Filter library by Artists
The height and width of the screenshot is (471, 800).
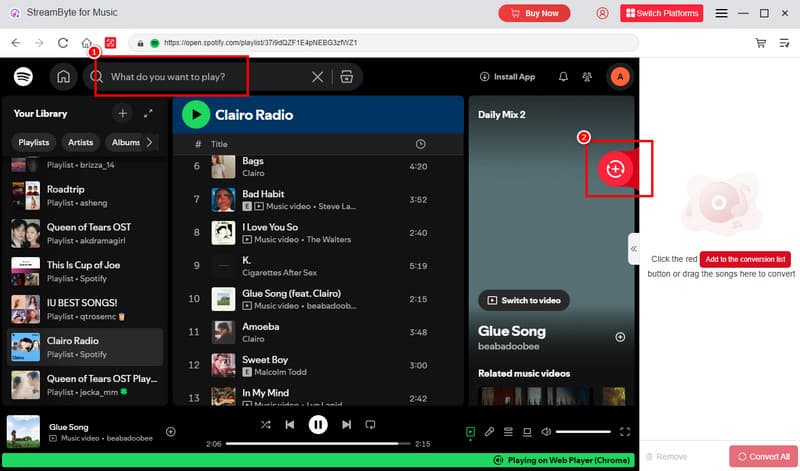click(81, 142)
